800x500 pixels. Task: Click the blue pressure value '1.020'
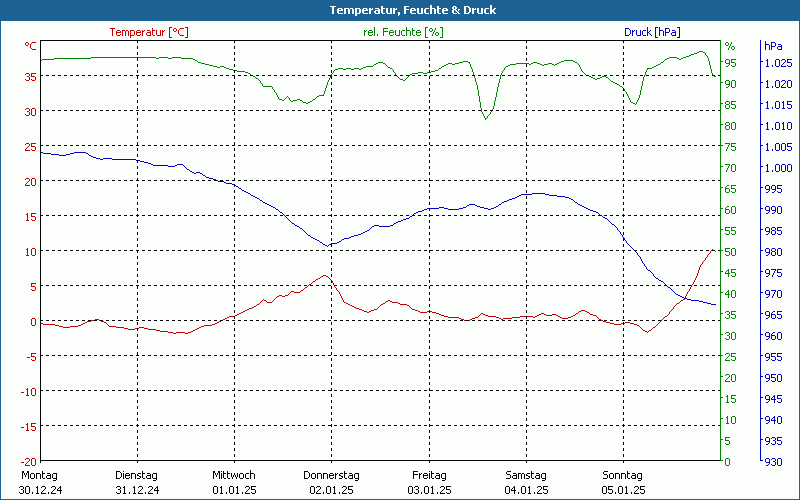(x=779, y=84)
